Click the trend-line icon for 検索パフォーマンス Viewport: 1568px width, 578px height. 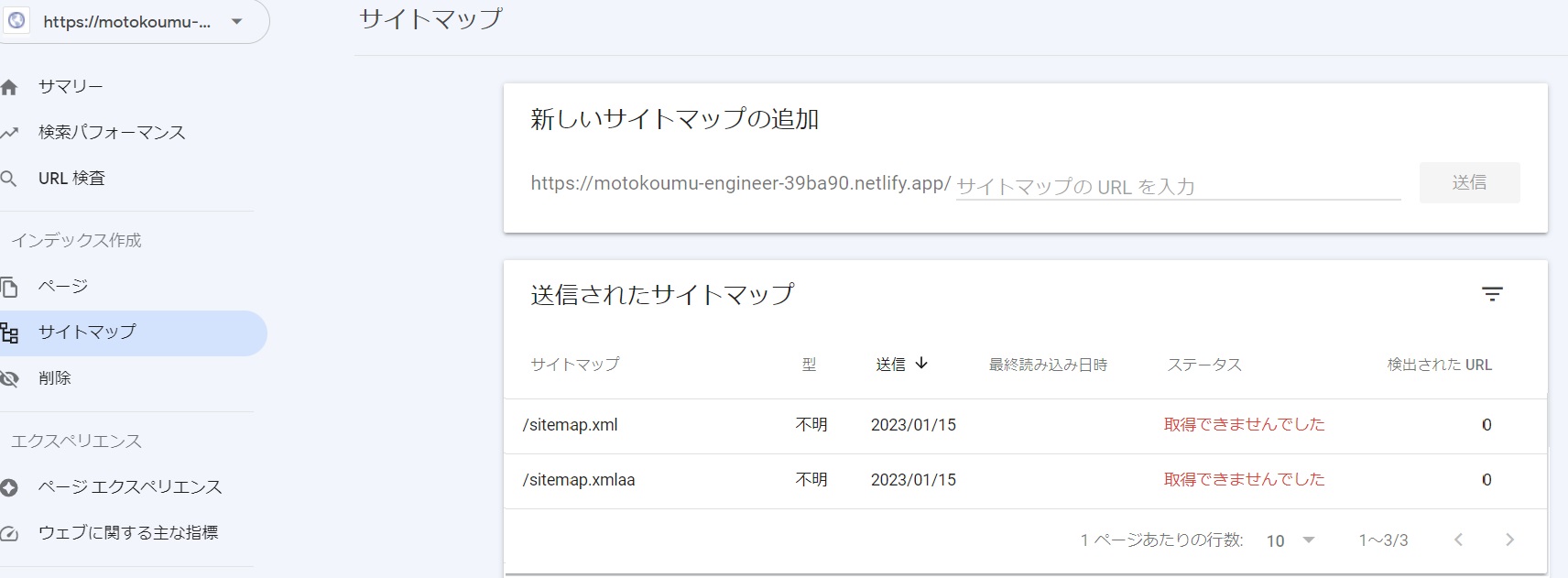[x=9, y=133]
